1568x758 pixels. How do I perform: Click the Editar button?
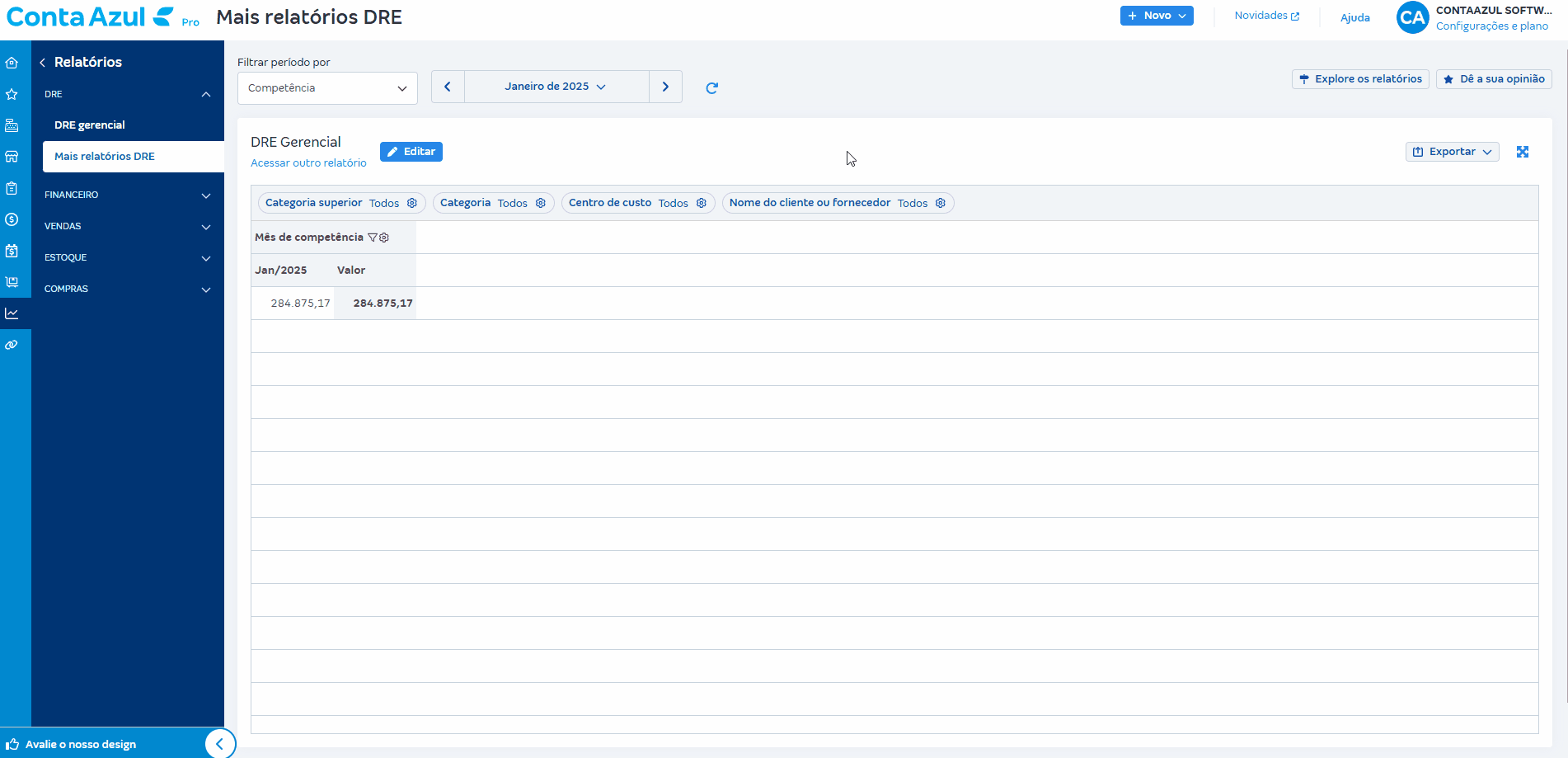coord(411,152)
